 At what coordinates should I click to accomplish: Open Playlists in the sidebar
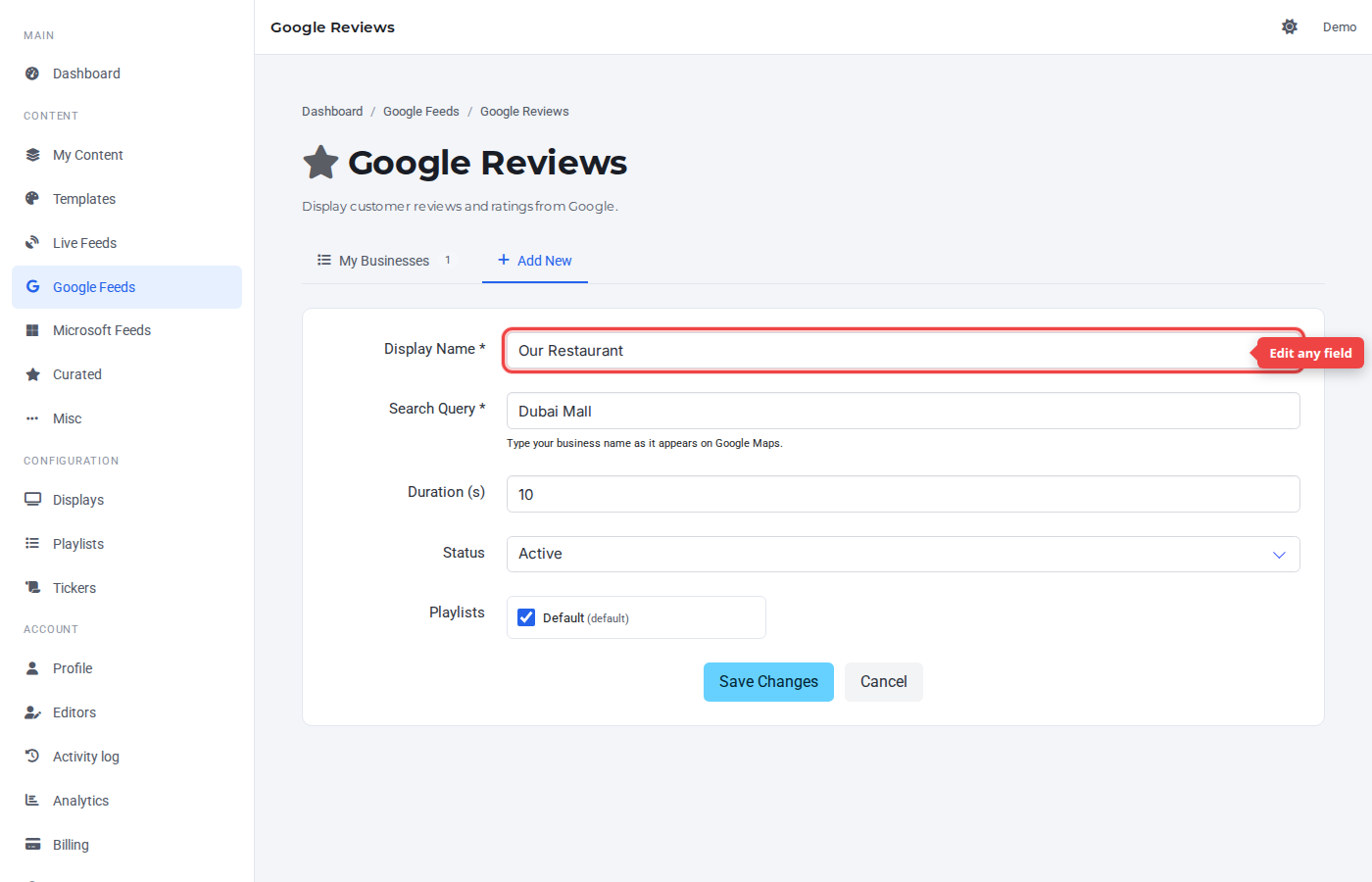pos(126,544)
